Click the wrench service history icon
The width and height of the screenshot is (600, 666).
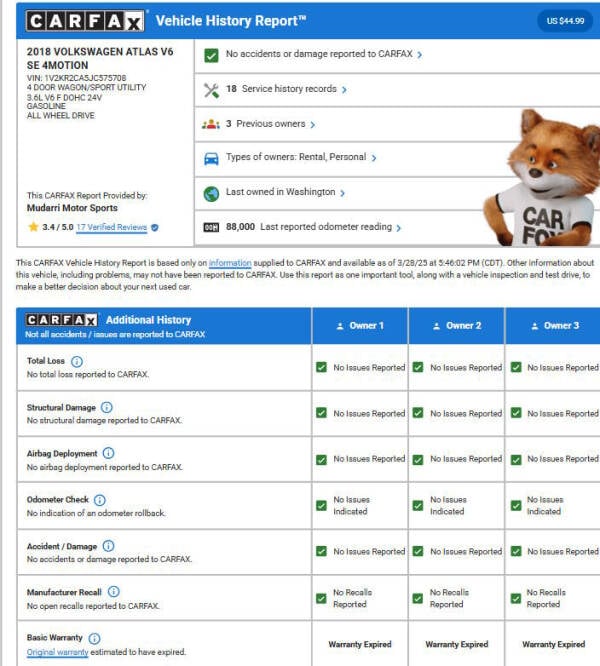pos(211,90)
